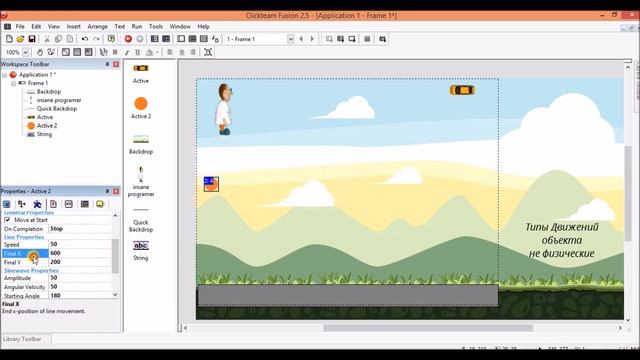Viewport: 640px width, 360px height.
Task: Click the Backdrop object thumbnail in list
Action: tap(141, 139)
